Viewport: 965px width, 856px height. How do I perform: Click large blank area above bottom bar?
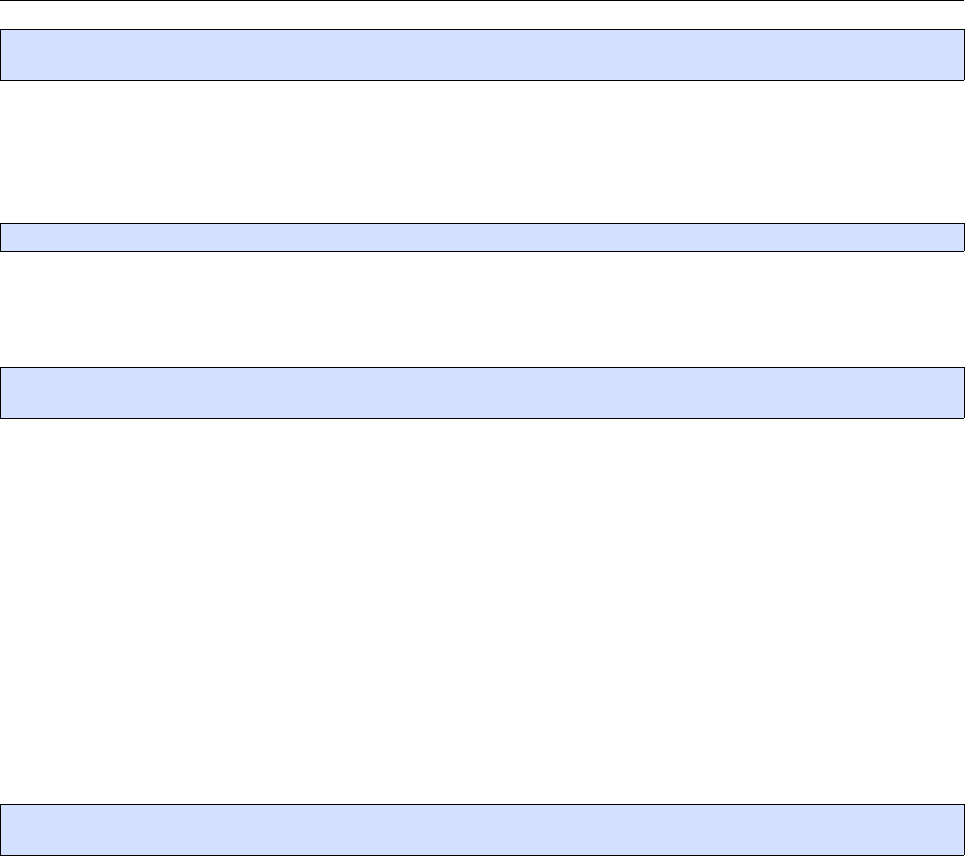pyautogui.click(x=482, y=611)
